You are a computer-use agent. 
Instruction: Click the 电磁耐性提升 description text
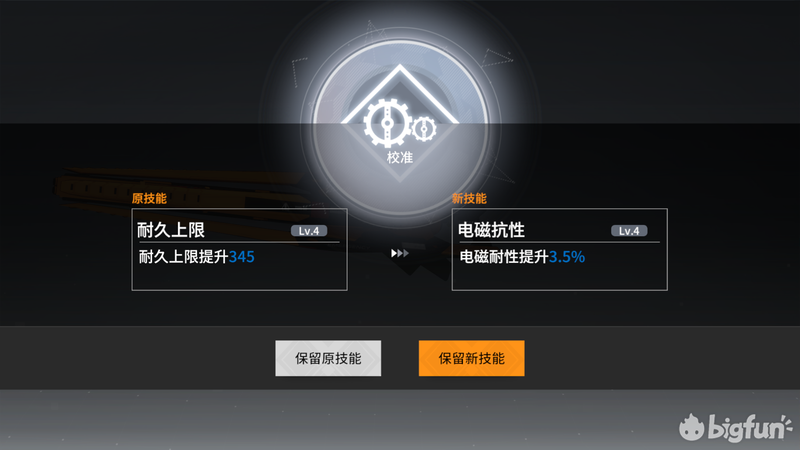coord(504,257)
